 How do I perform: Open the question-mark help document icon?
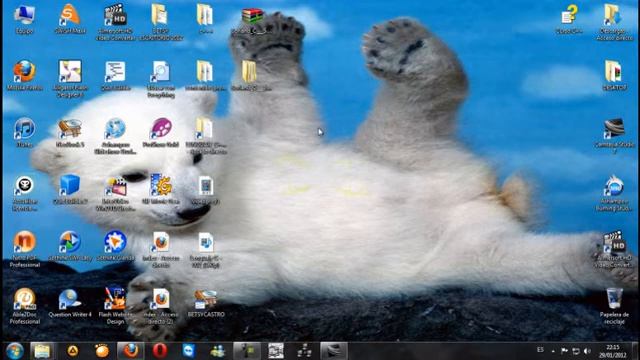[569, 15]
